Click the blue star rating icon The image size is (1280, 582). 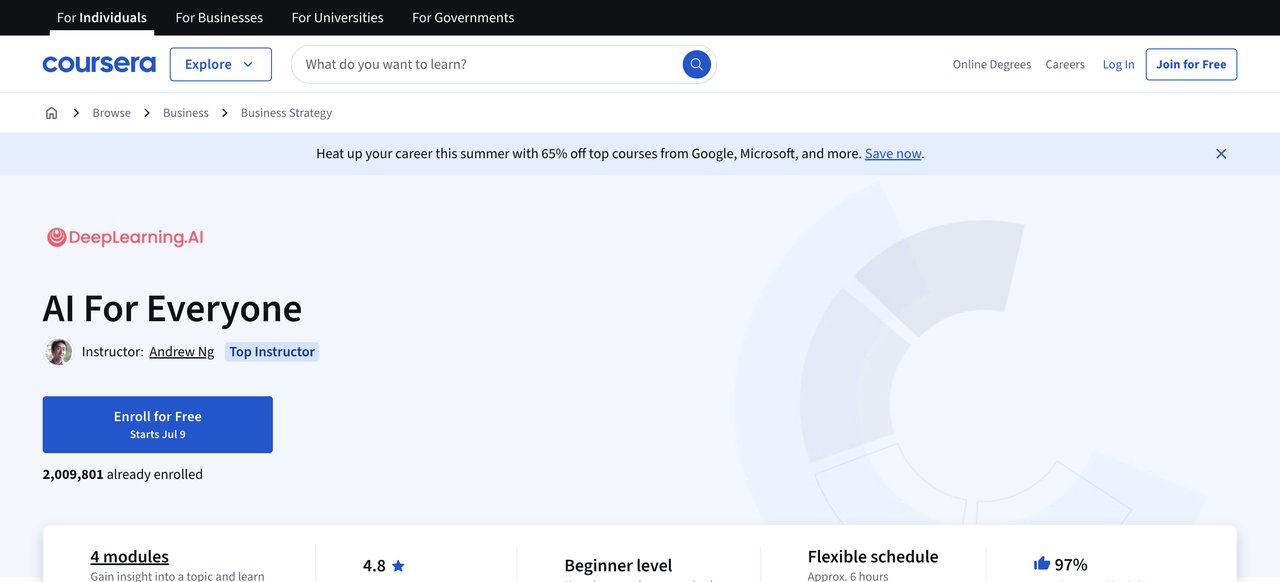[x=398, y=566]
